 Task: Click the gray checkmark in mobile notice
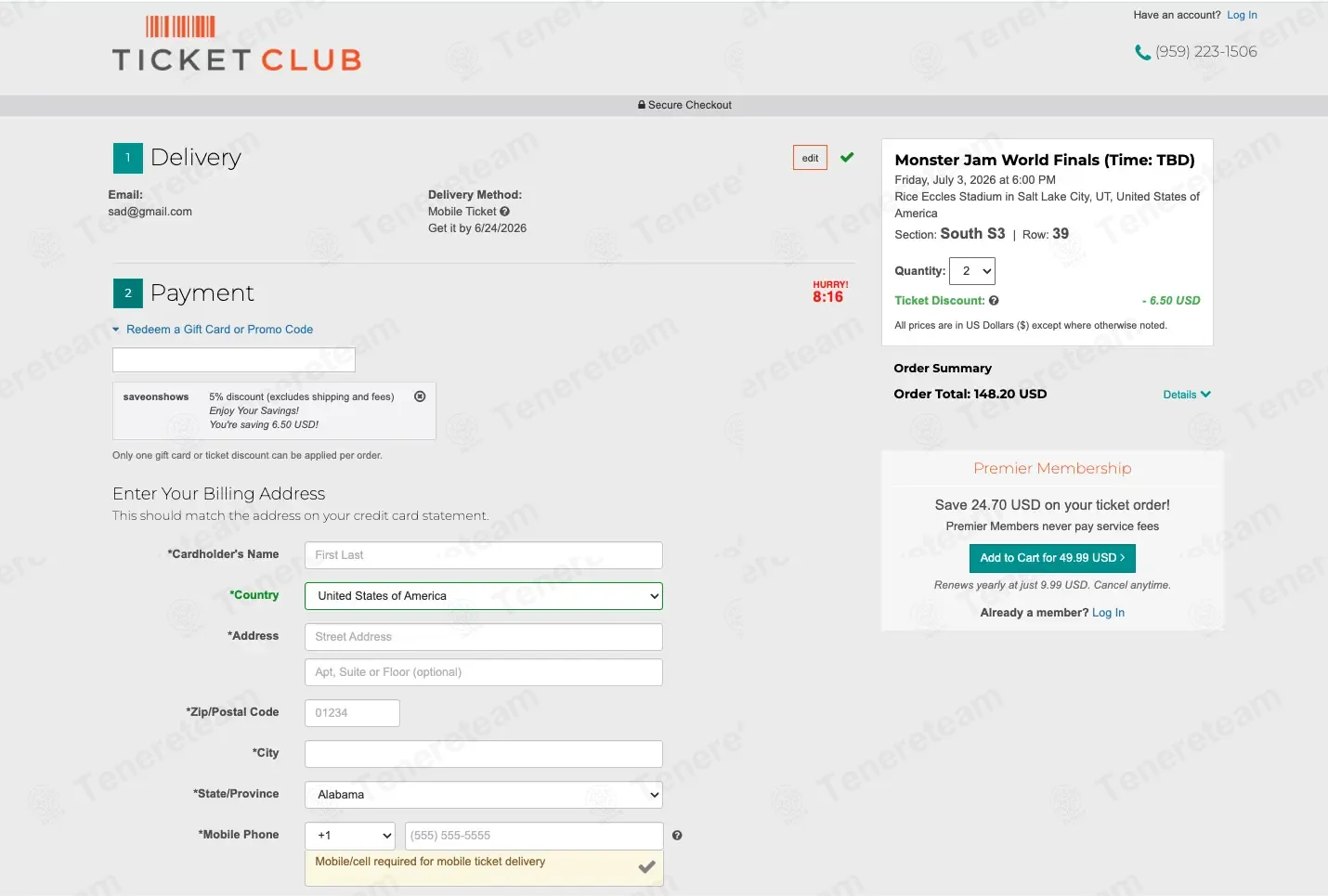click(647, 867)
